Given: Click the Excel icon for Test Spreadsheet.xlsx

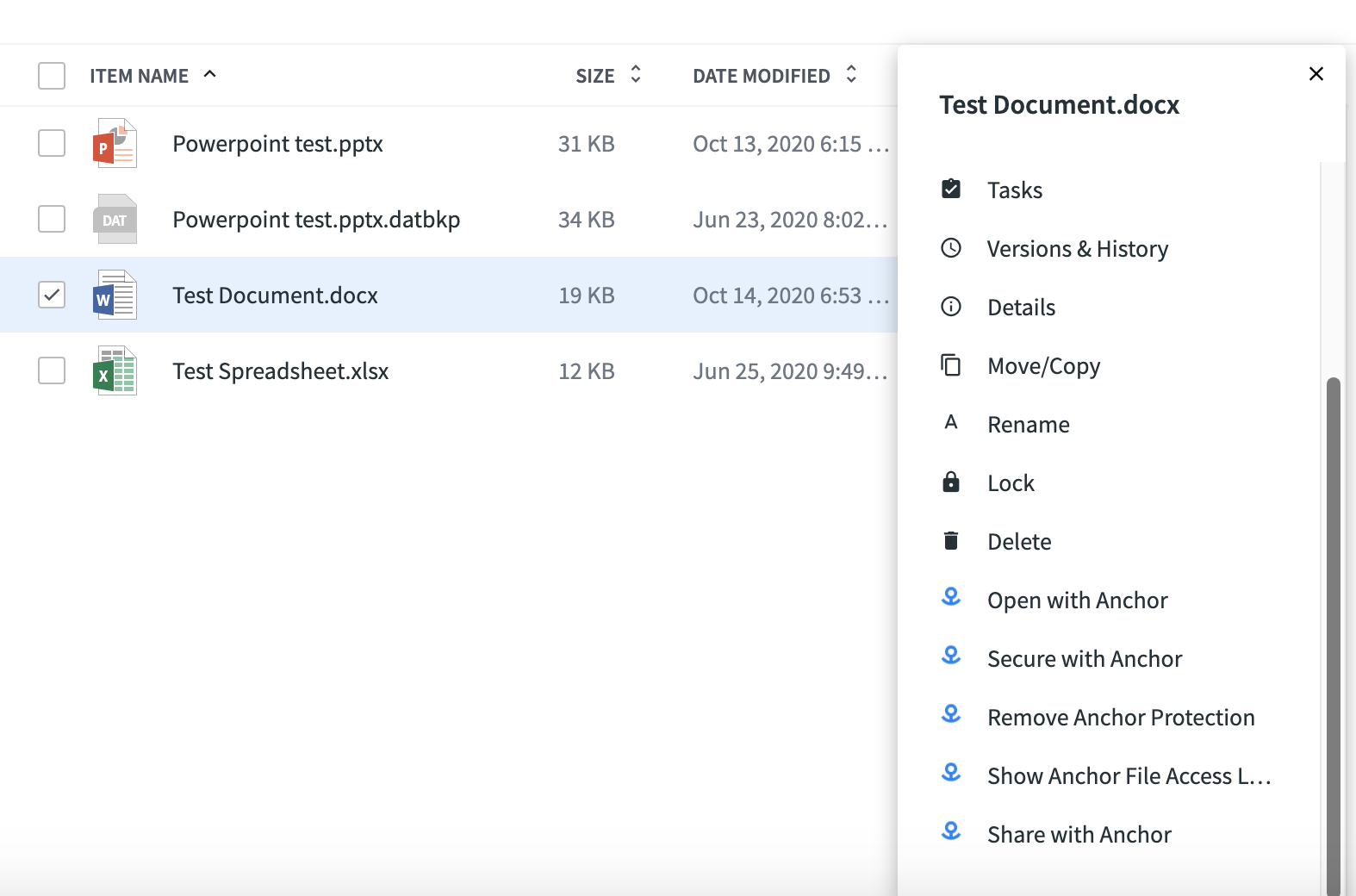Looking at the screenshot, I should (x=115, y=370).
